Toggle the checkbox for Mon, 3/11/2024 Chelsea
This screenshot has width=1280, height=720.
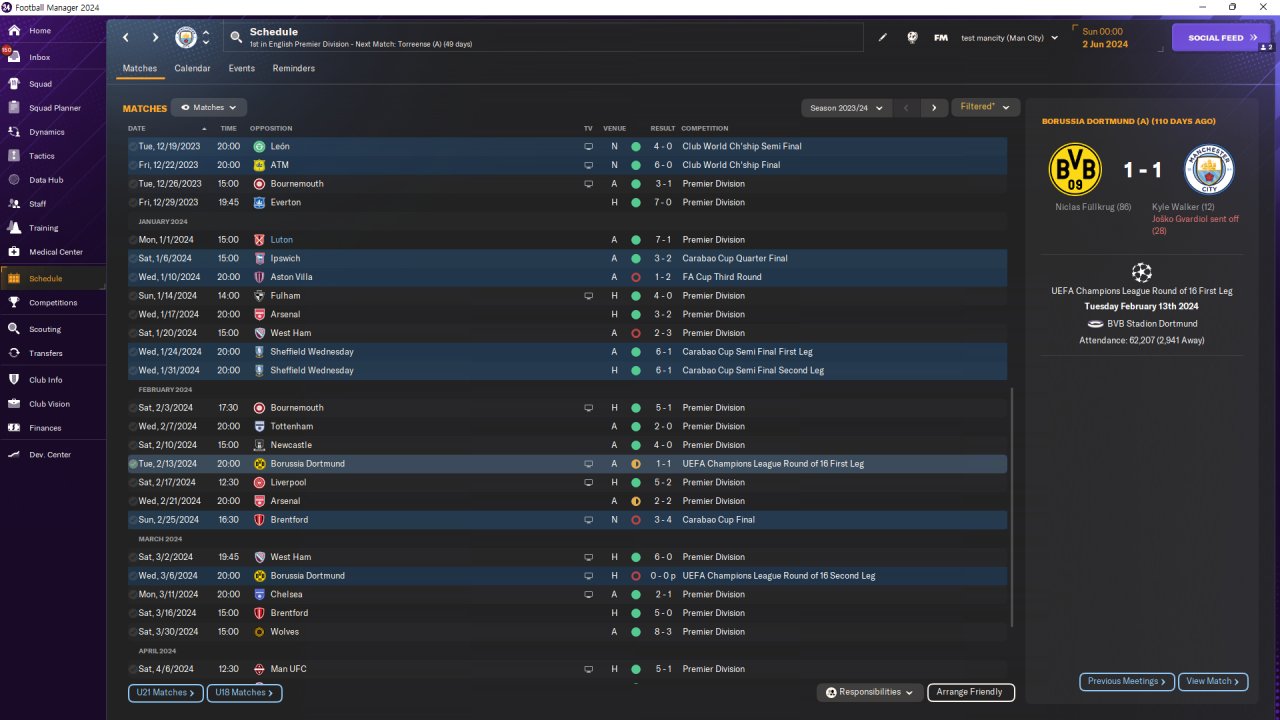tap(133, 595)
